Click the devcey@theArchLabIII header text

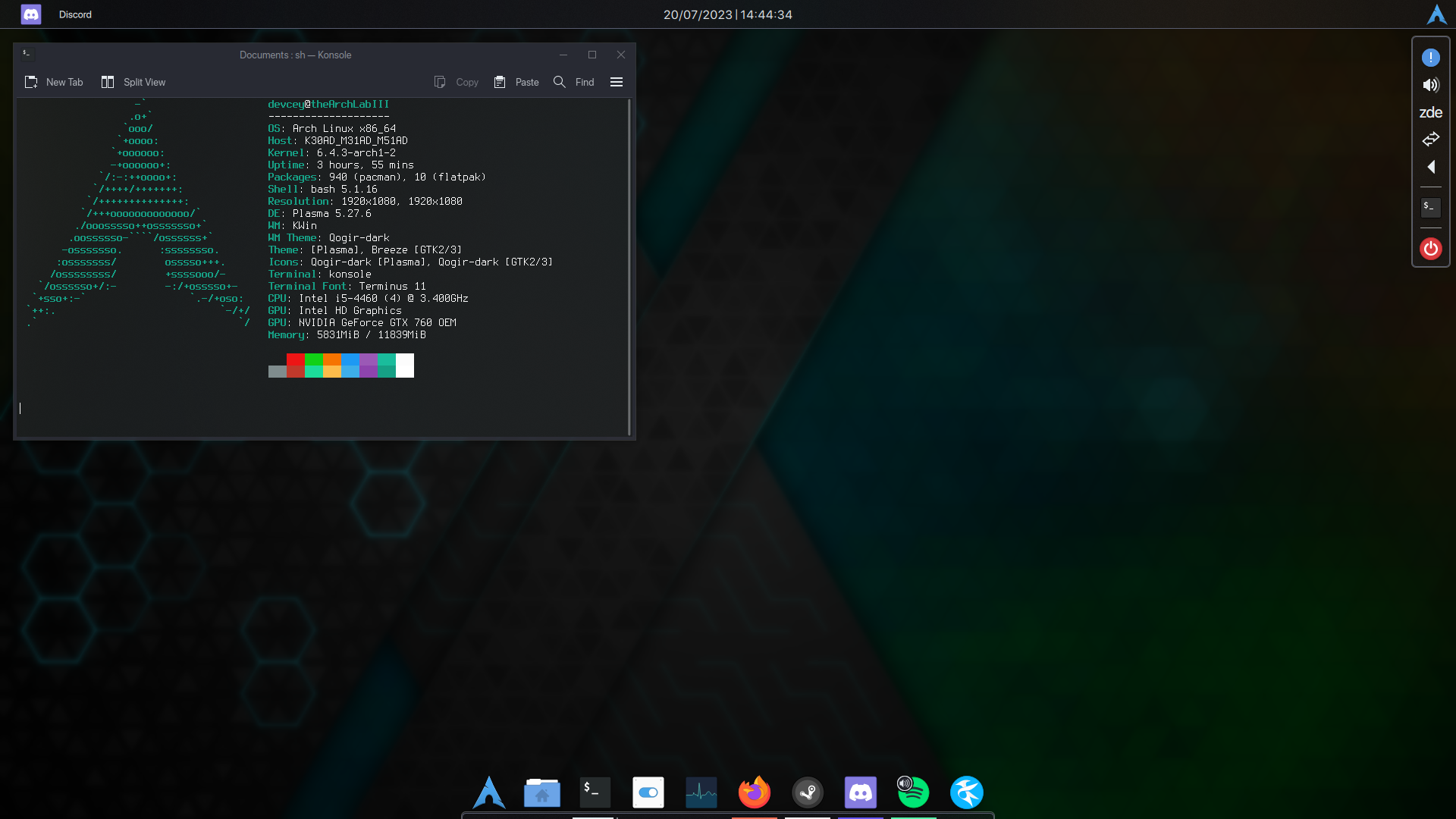328,104
